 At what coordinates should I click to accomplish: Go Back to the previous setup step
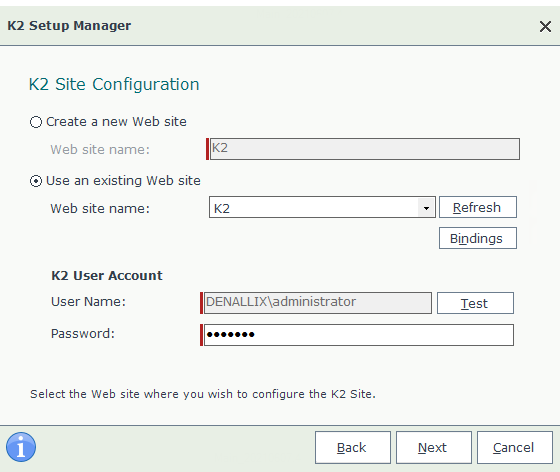[x=352, y=447]
